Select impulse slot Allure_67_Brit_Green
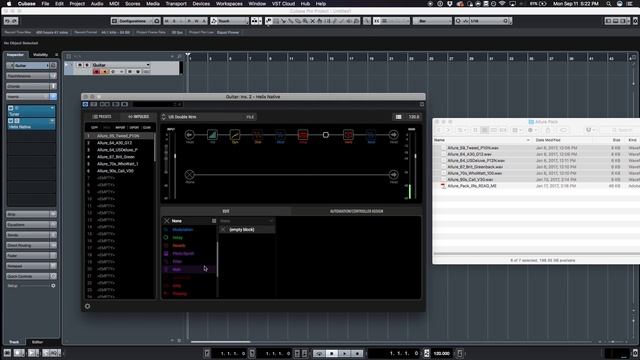The height and width of the screenshot is (360, 640). [116, 157]
